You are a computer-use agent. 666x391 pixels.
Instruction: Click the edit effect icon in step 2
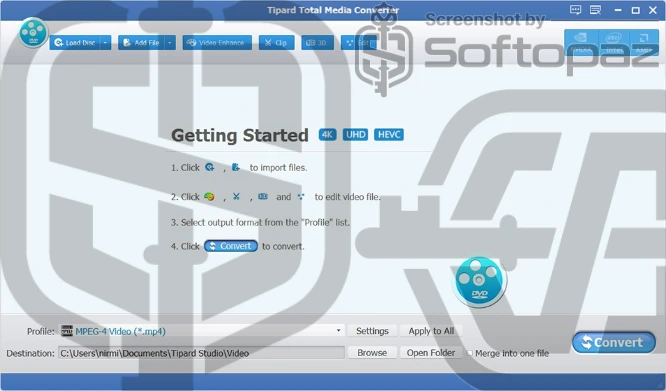point(301,197)
